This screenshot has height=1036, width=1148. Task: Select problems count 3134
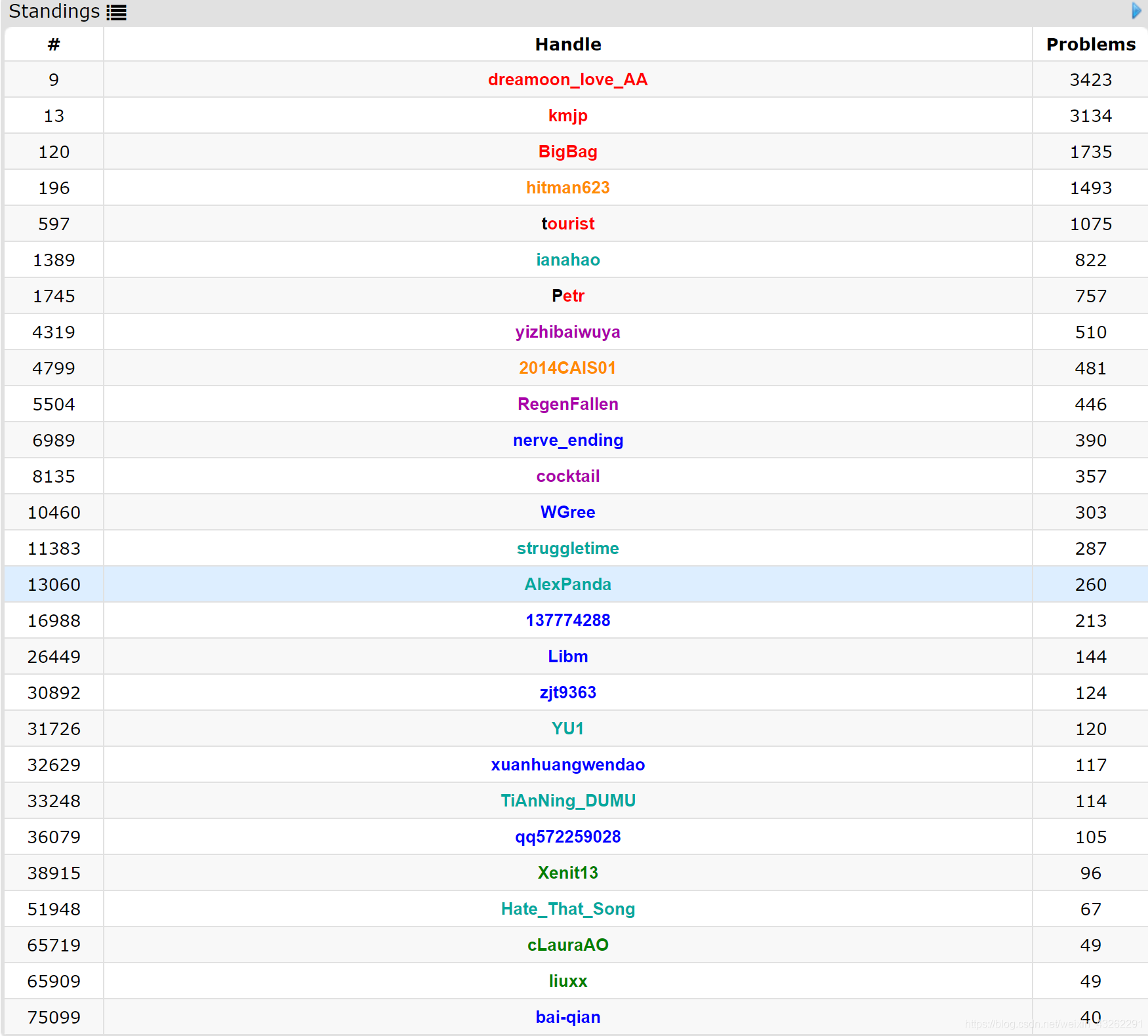[1090, 116]
